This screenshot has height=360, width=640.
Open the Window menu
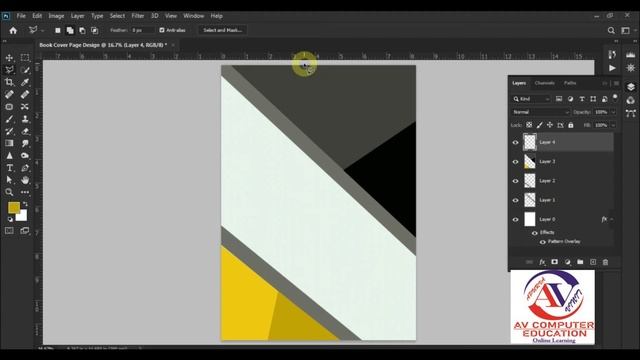click(193, 16)
